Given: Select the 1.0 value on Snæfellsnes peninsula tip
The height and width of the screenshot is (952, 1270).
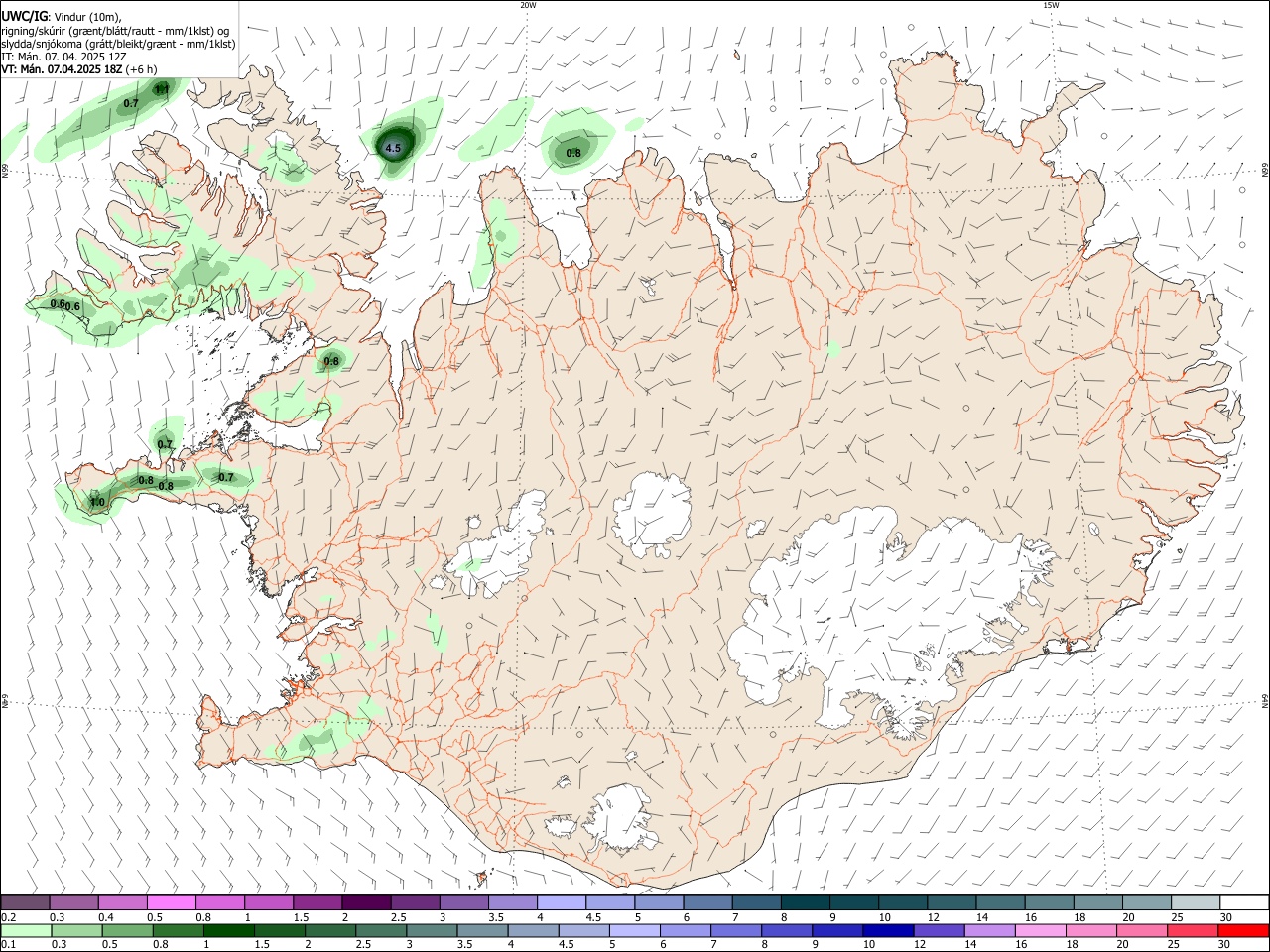Looking at the screenshot, I should pos(97,503).
